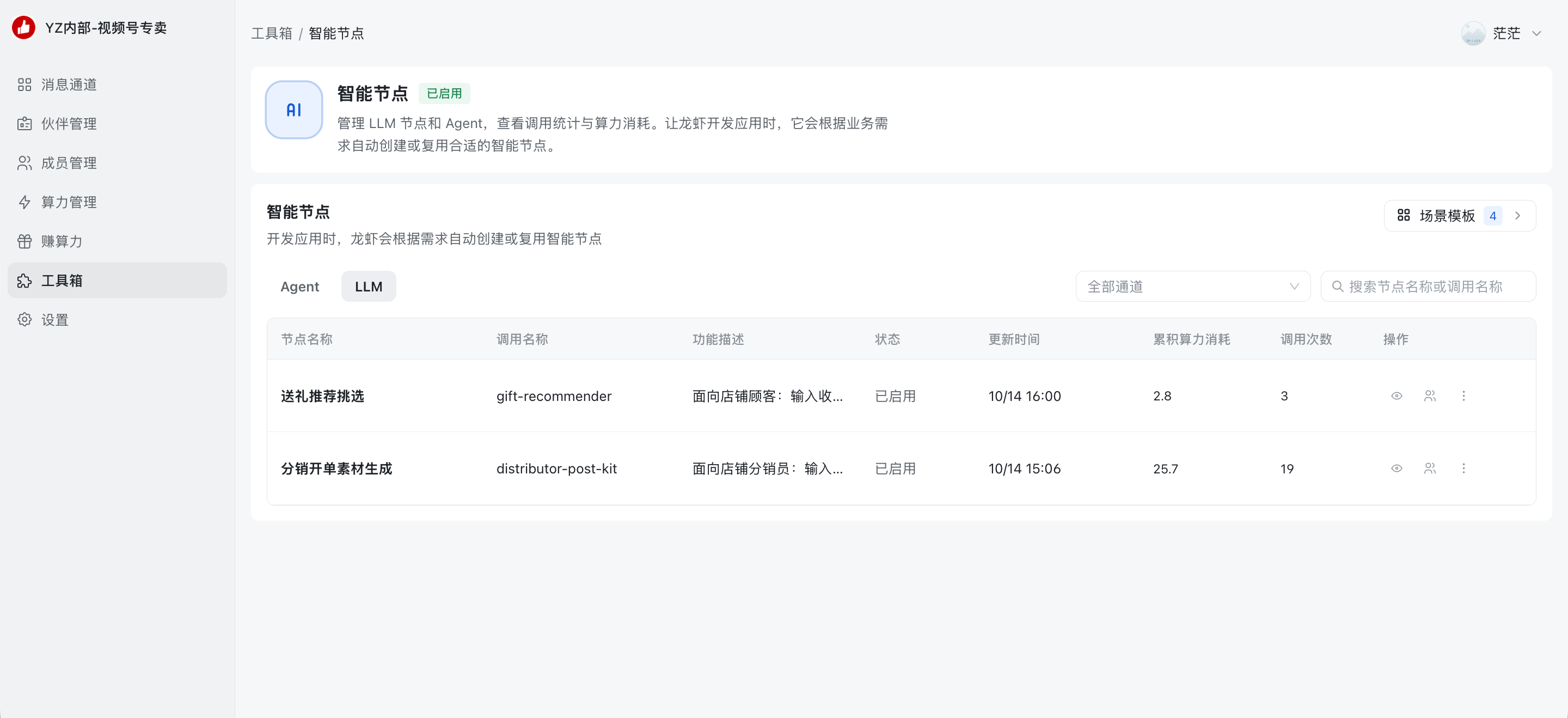Select 工具箱 in the sidebar

(117, 280)
